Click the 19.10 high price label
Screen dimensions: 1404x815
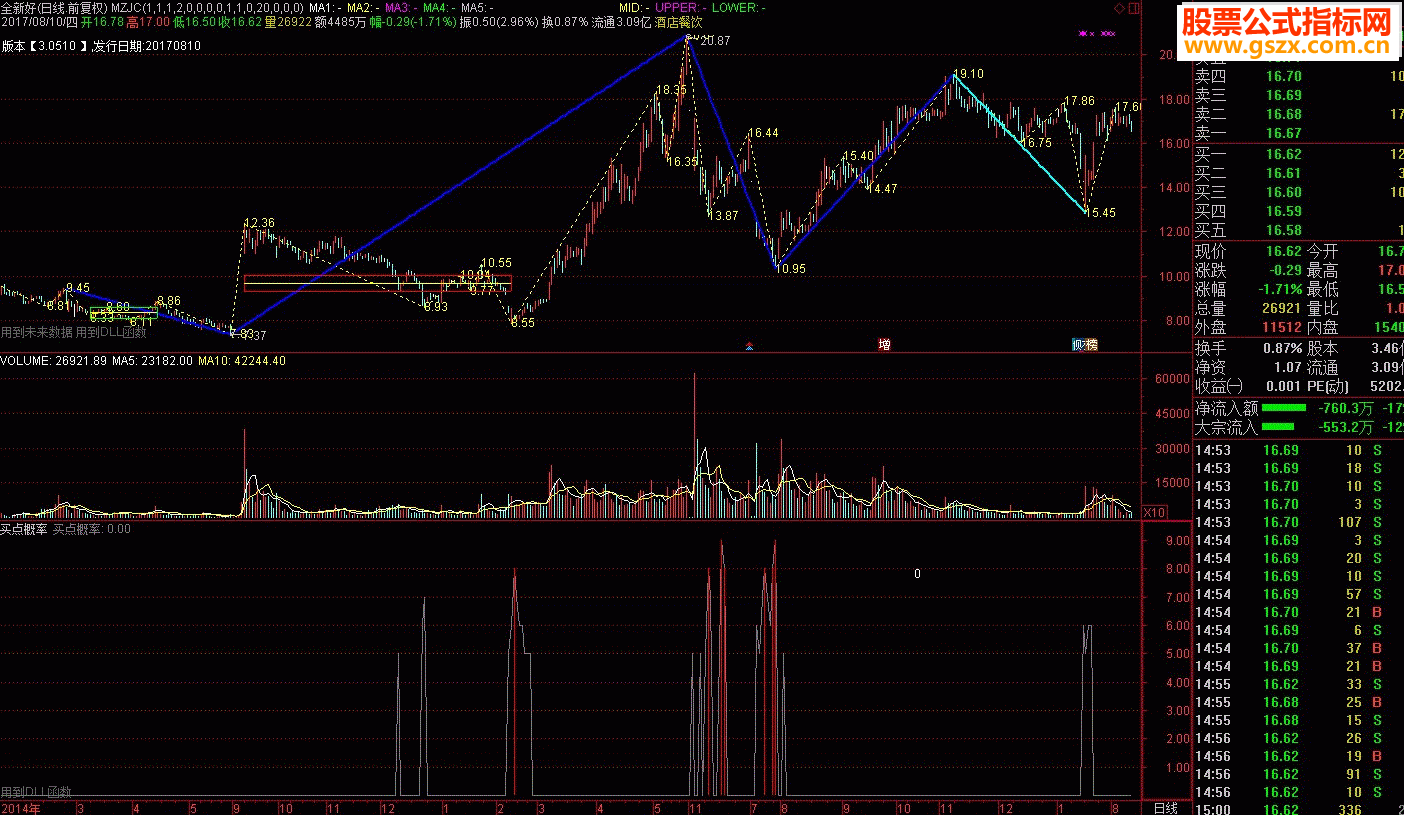coord(968,74)
